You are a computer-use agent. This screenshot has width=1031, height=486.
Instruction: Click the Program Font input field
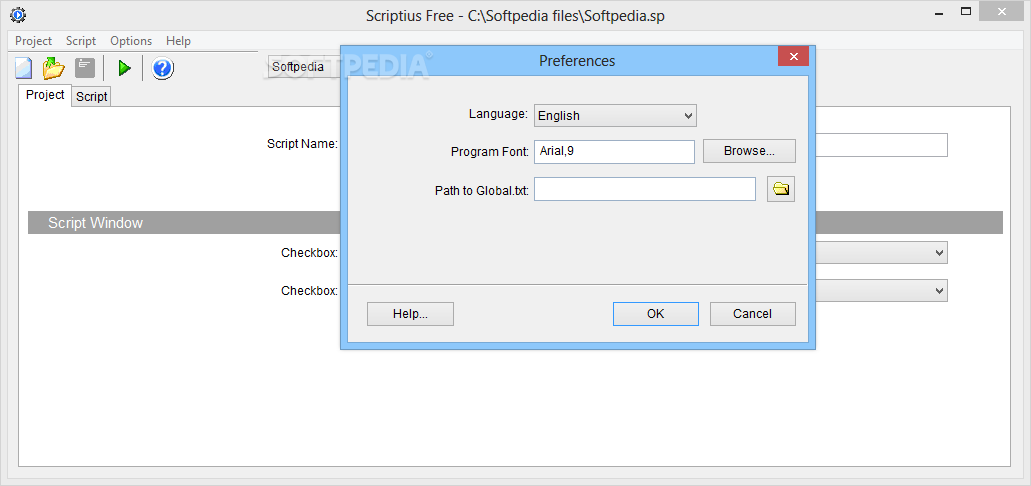(x=614, y=152)
